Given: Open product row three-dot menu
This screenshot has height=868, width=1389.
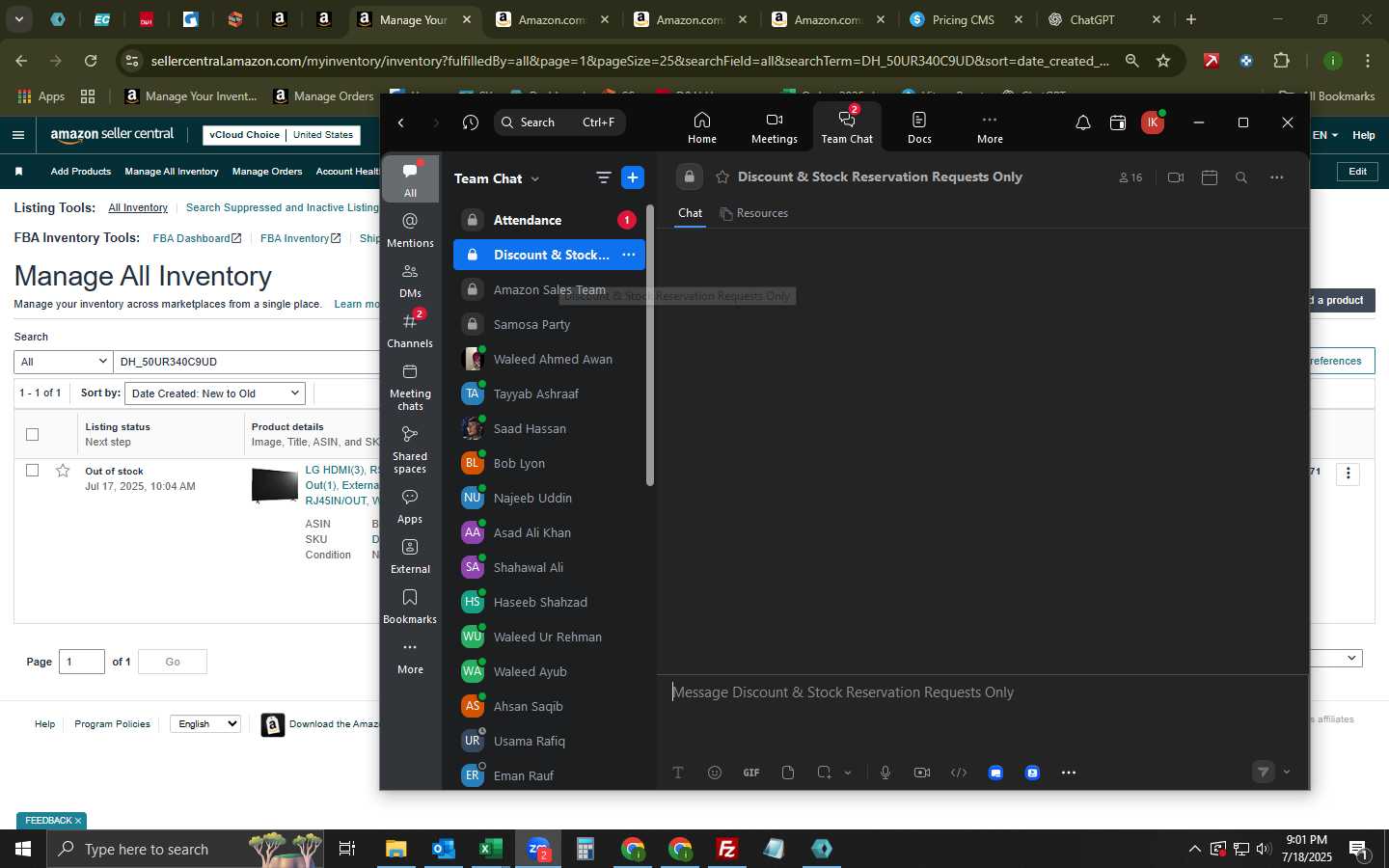Looking at the screenshot, I should coord(1348,474).
